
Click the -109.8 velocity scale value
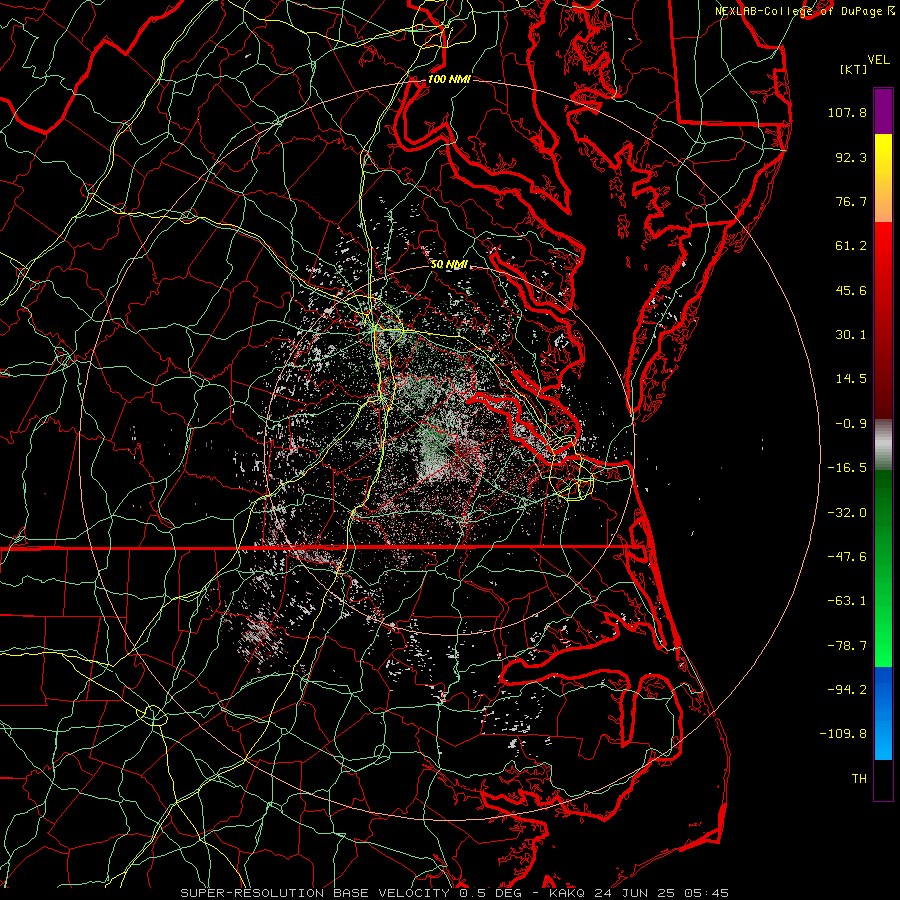pyautogui.click(x=843, y=734)
